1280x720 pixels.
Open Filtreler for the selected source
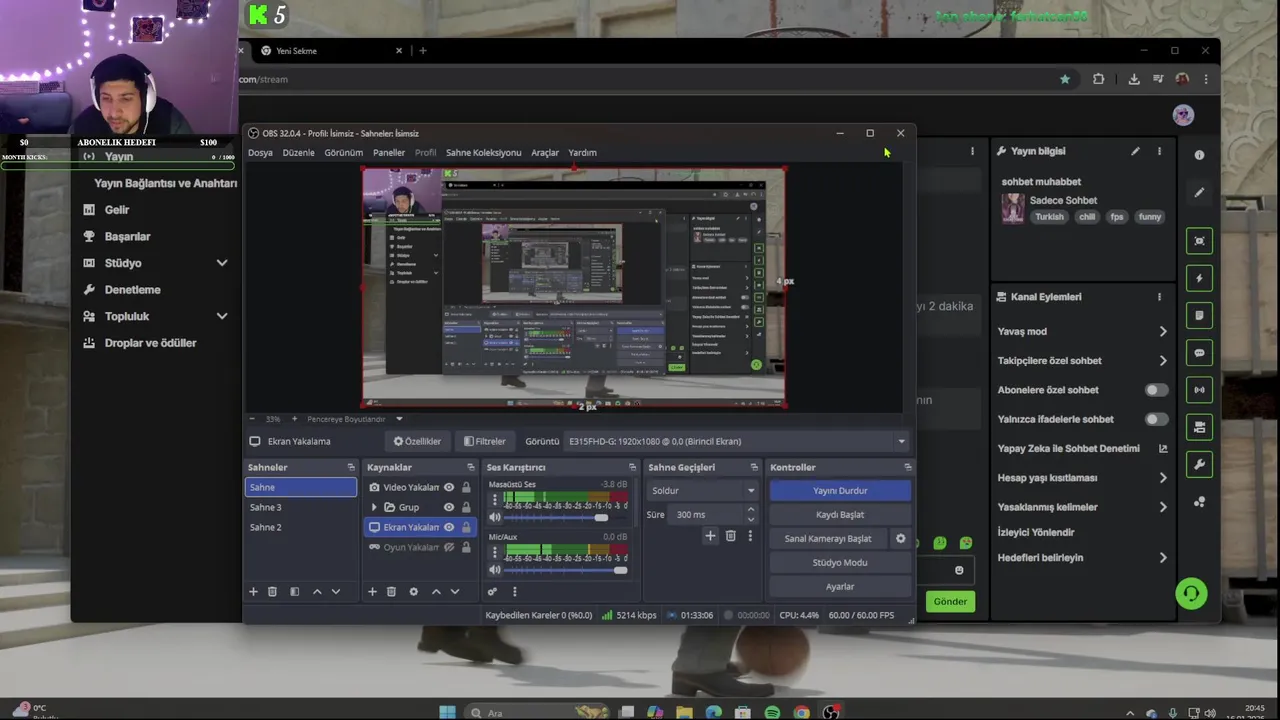[485, 441]
